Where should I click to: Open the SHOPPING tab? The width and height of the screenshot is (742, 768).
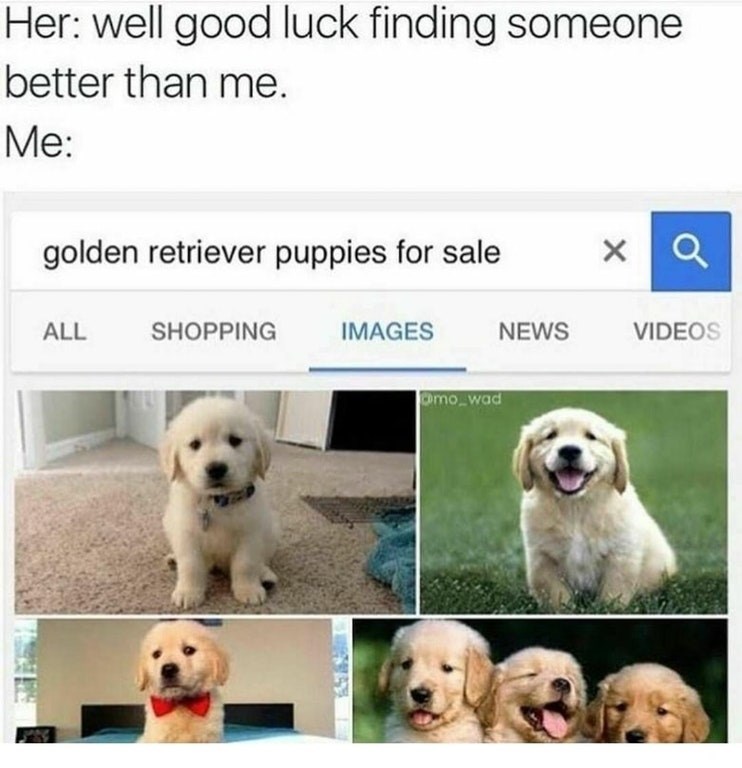pyautogui.click(x=214, y=331)
